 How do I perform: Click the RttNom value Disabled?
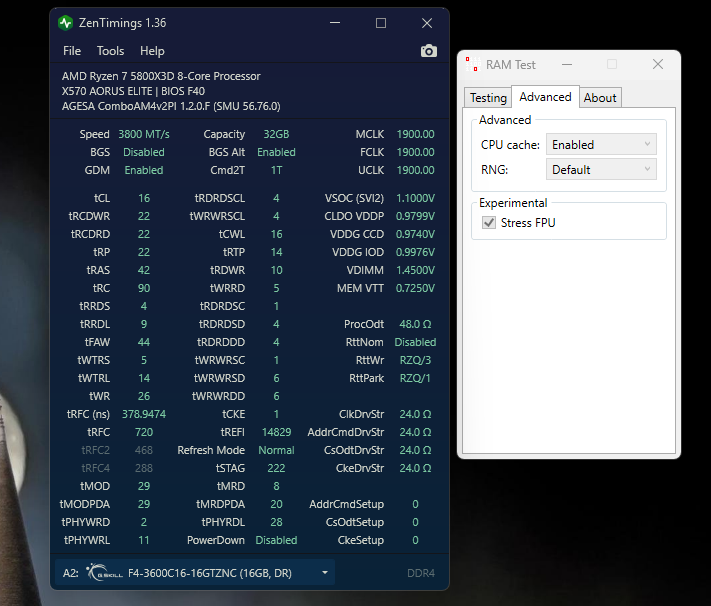coord(415,342)
